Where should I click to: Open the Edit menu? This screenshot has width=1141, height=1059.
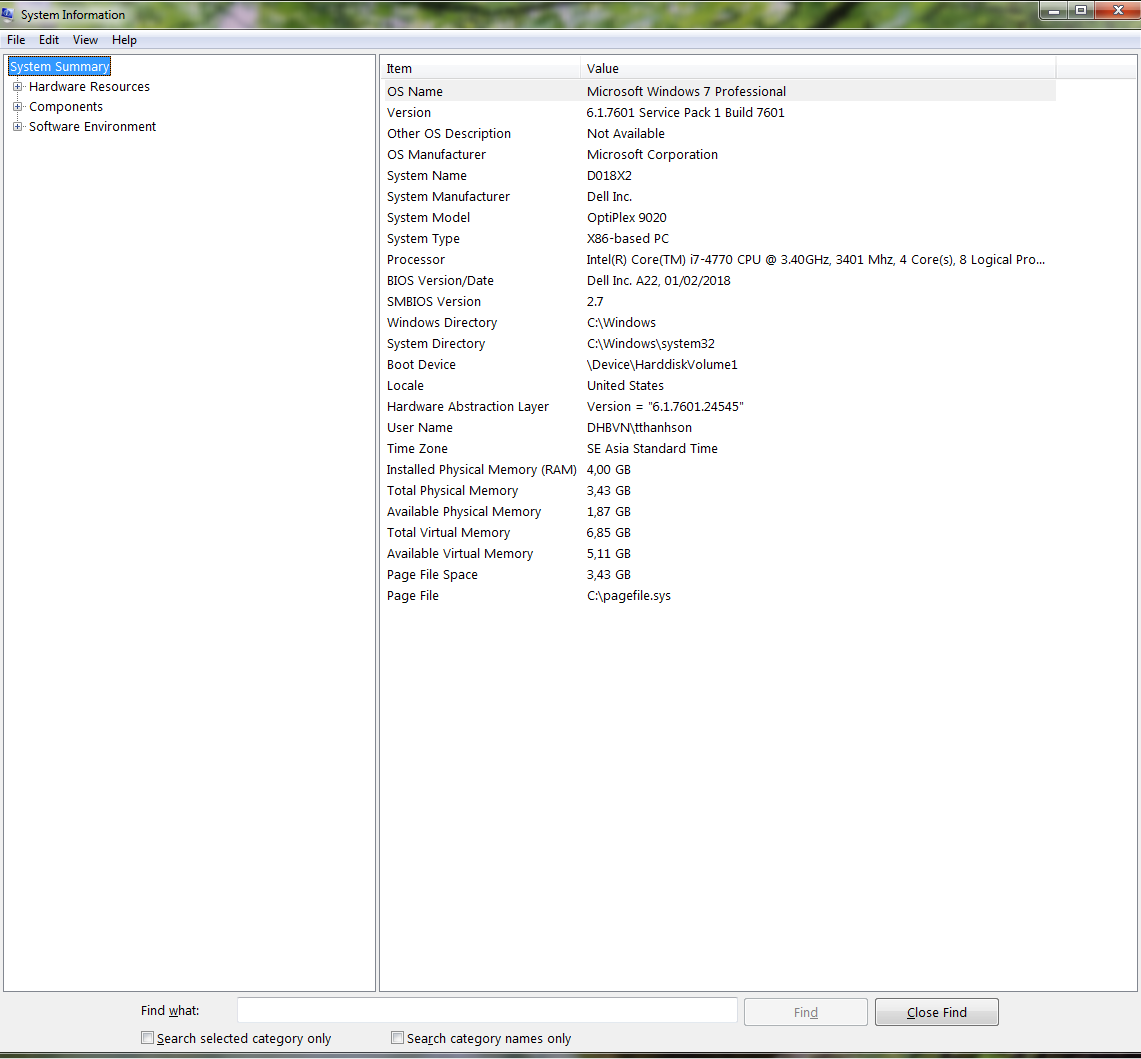[49, 40]
